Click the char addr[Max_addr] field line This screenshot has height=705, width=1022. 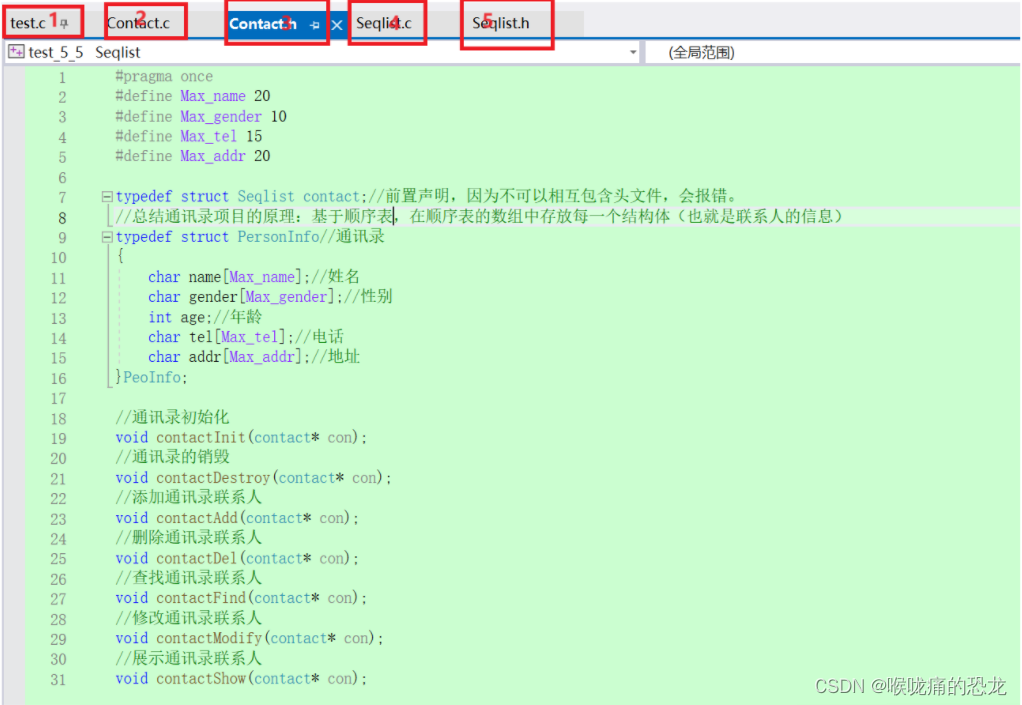pyautogui.click(x=254, y=357)
